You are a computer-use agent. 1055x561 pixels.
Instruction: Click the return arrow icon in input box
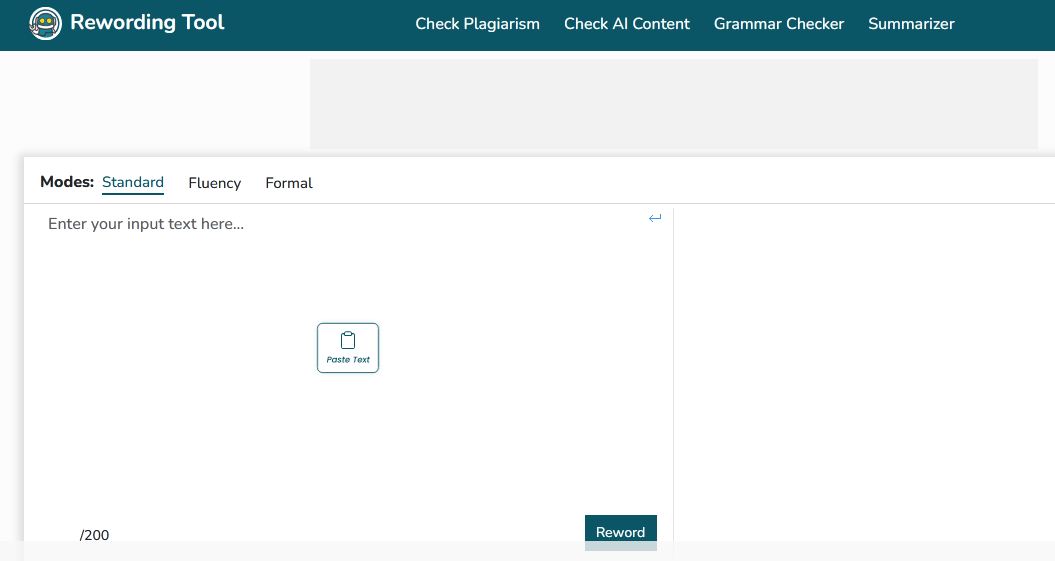pos(655,218)
